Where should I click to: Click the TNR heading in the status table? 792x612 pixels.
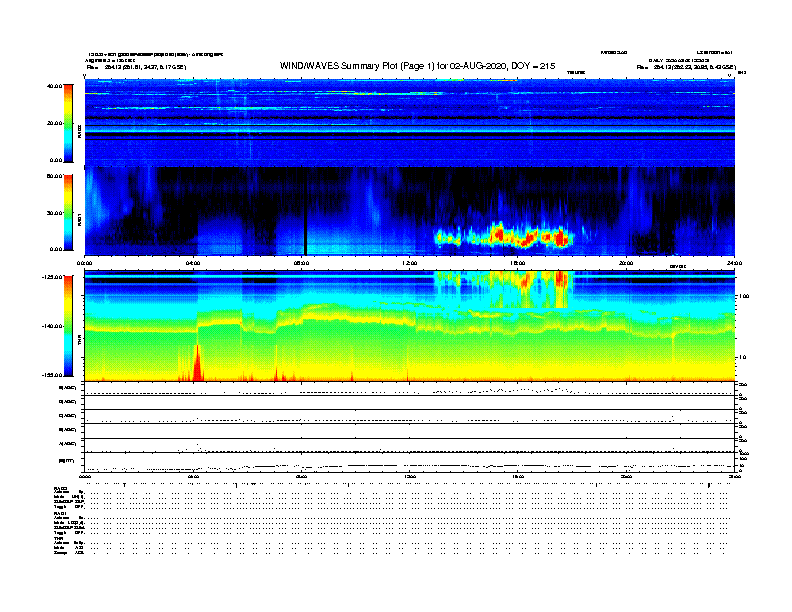58,538
